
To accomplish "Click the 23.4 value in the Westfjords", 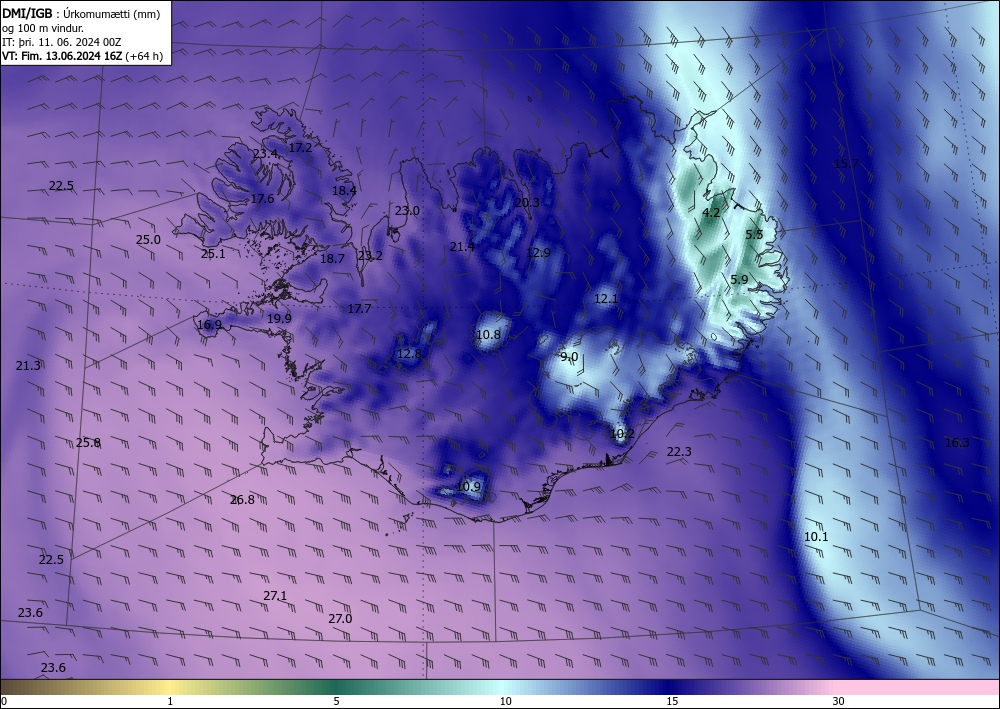I will (x=265, y=154).
